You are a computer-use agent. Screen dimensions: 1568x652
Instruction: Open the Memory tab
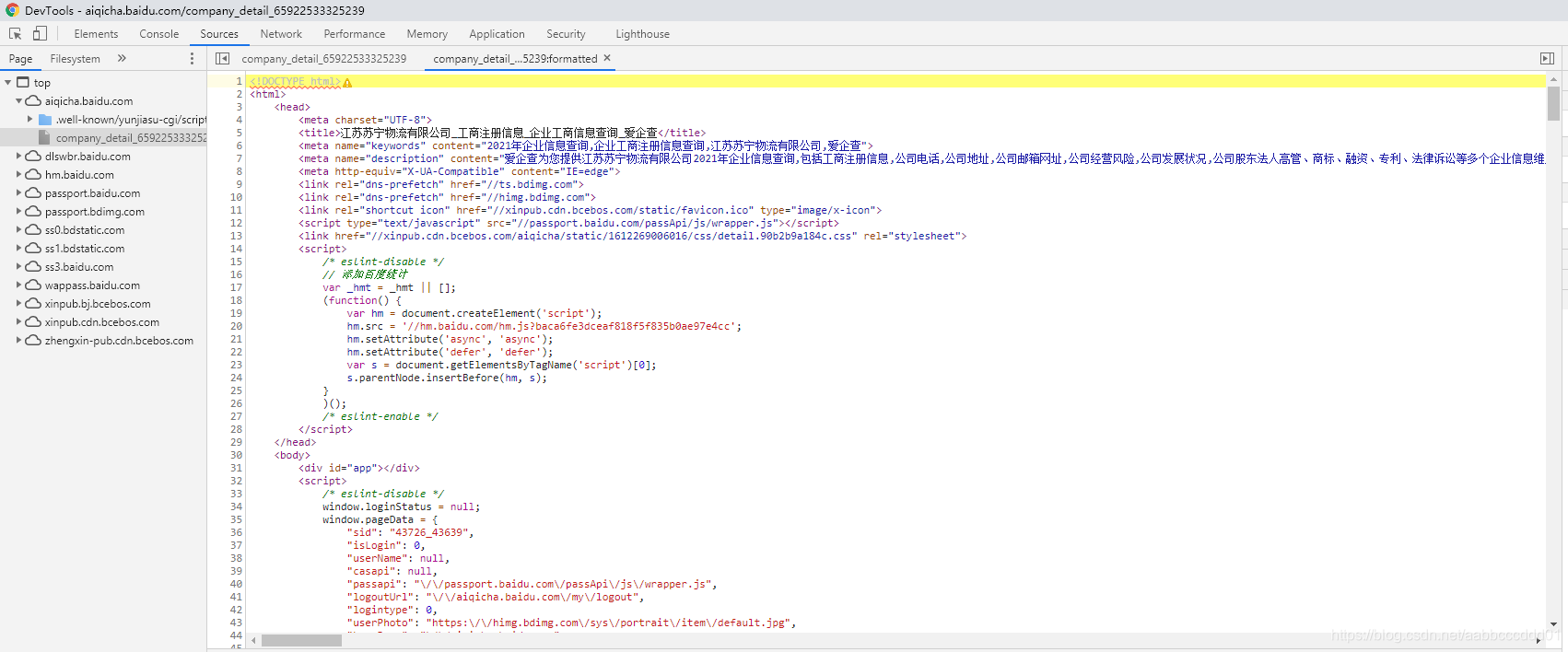click(x=427, y=34)
